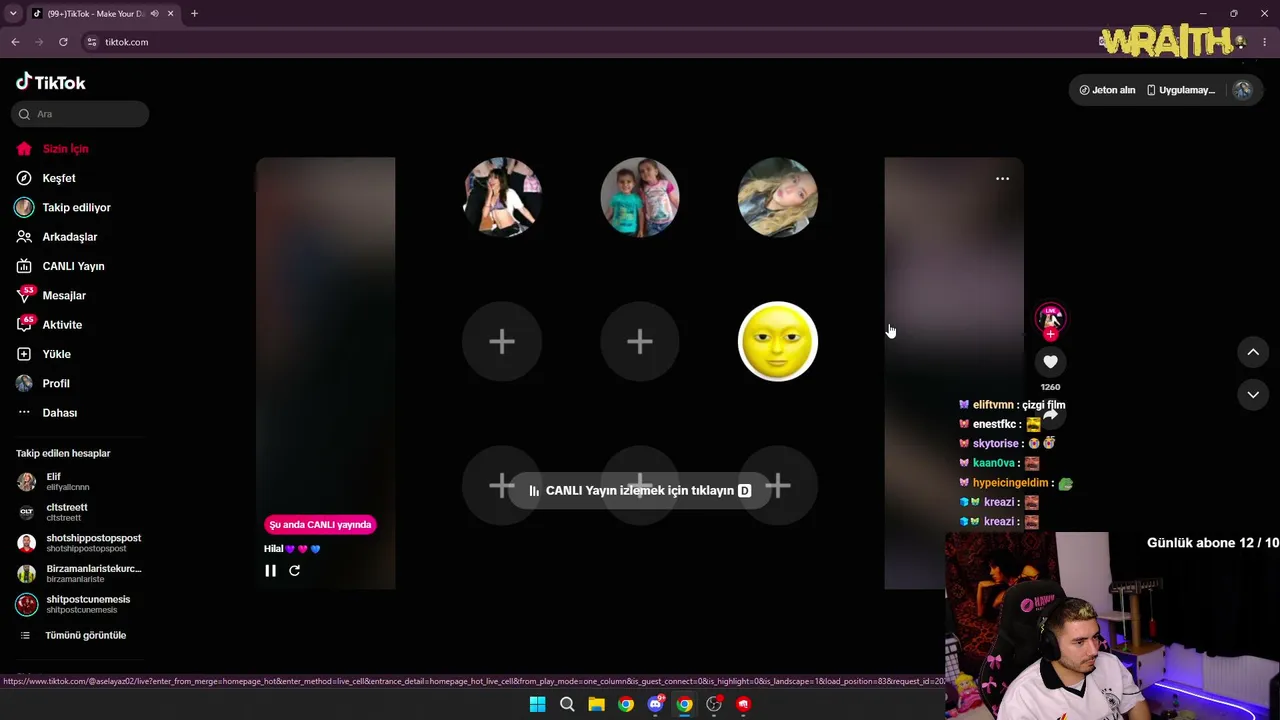
Task: Click the TikTok logo
Action: point(51,82)
